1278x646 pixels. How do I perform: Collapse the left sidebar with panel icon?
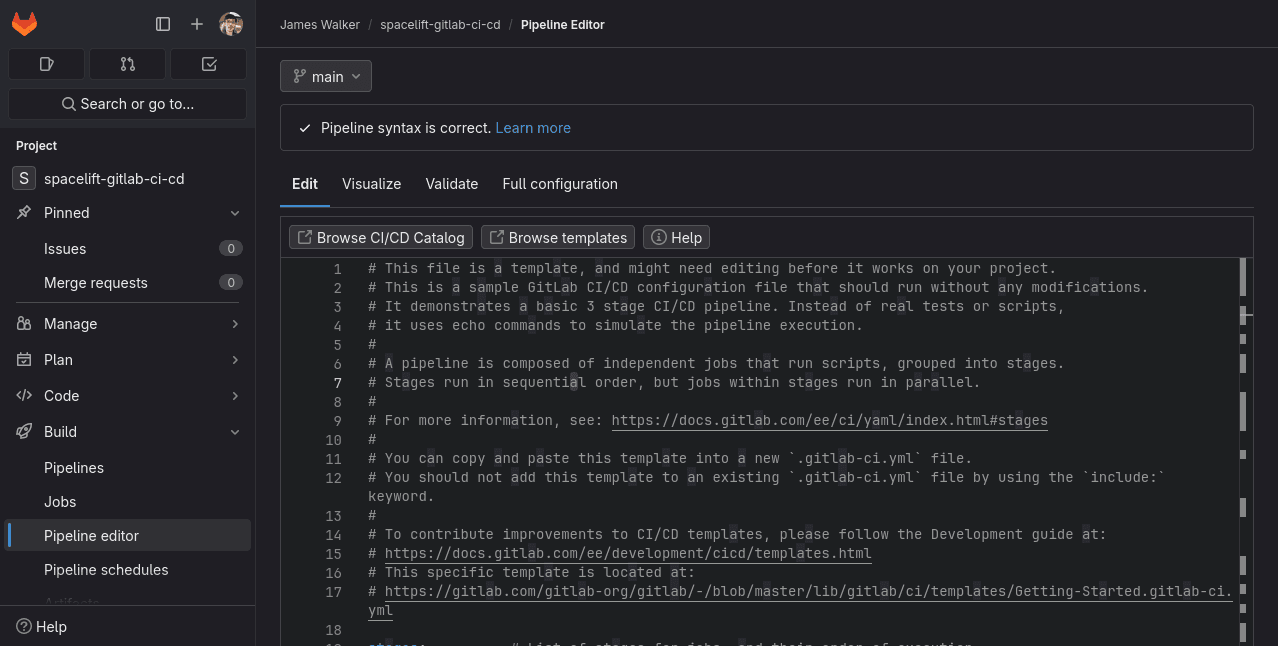pos(162,24)
